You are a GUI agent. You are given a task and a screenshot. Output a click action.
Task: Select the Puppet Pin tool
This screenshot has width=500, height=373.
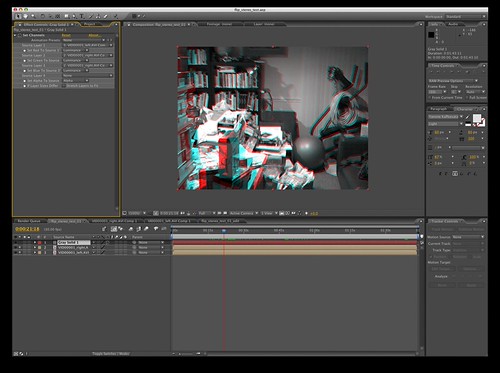116,16
